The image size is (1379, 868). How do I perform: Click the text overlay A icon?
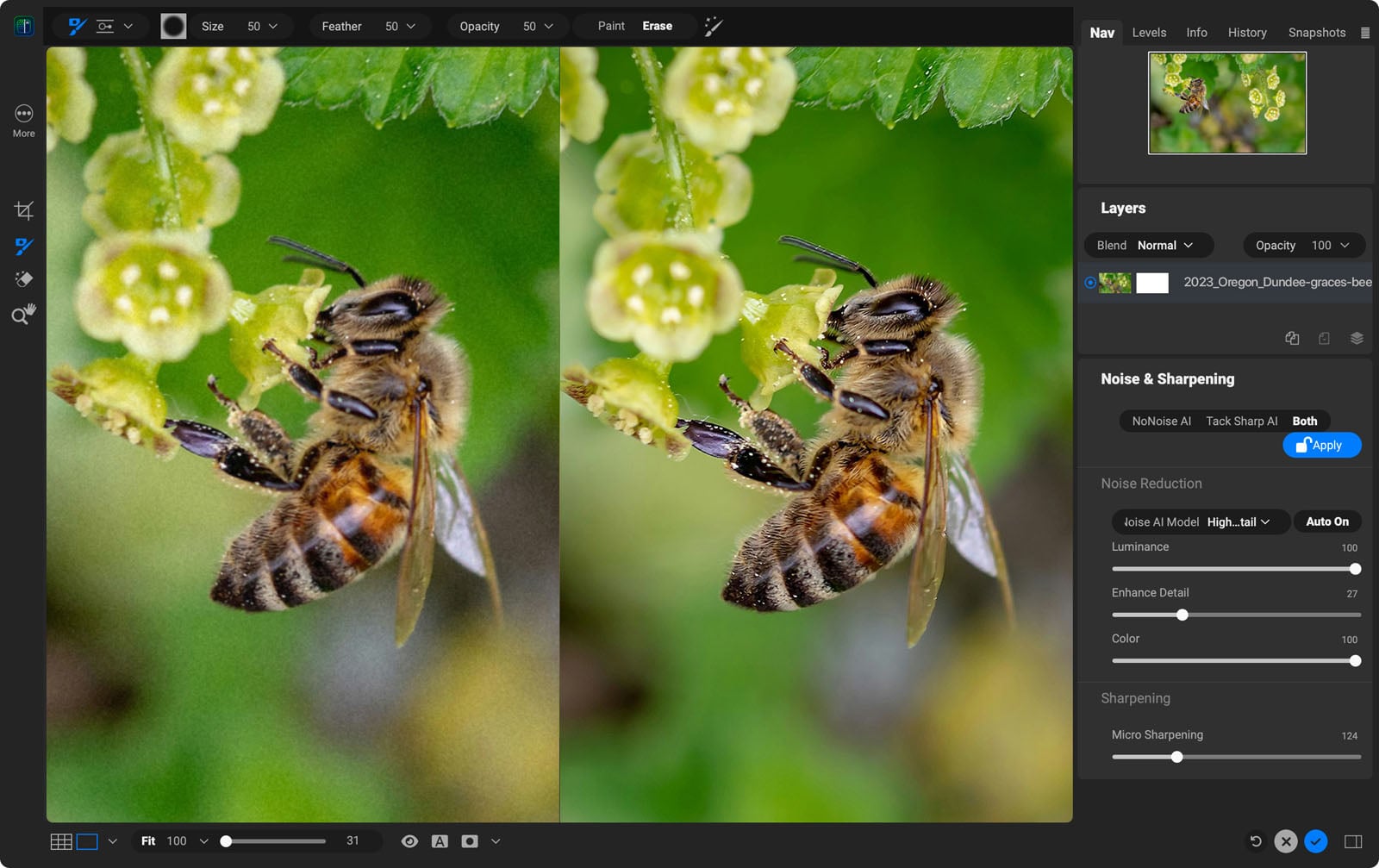pyautogui.click(x=440, y=841)
